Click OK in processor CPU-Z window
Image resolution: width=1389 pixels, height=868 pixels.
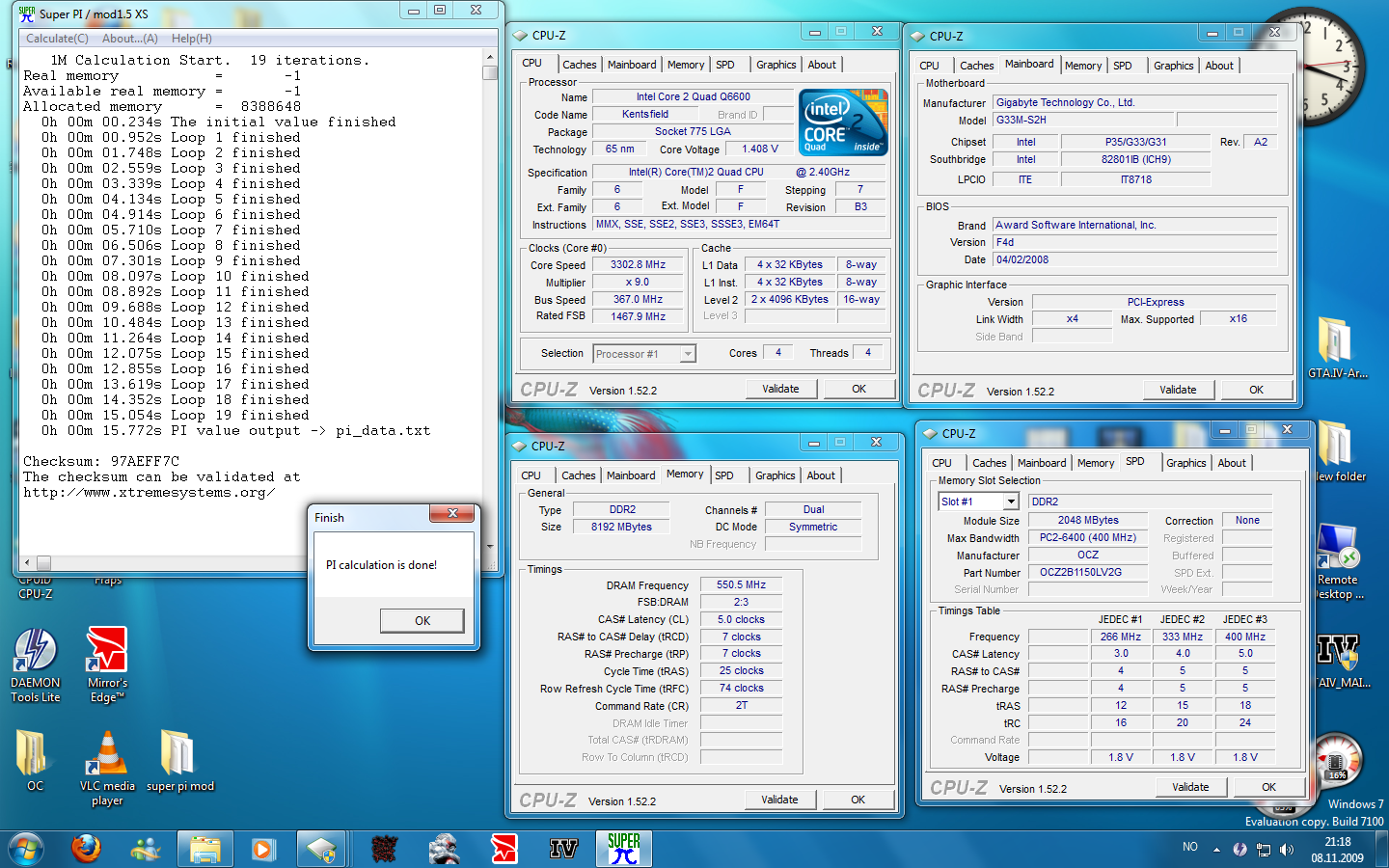point(858,389)
